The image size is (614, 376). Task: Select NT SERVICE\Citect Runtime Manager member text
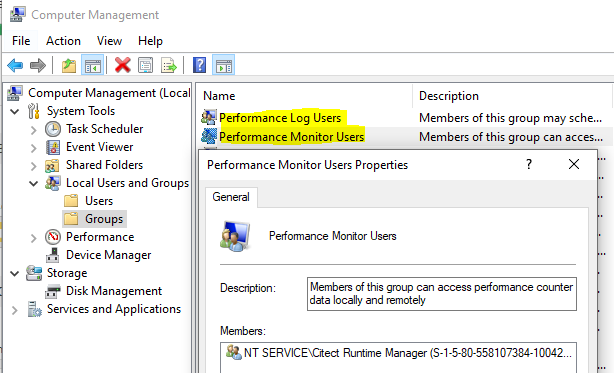[x=407, y=353]
